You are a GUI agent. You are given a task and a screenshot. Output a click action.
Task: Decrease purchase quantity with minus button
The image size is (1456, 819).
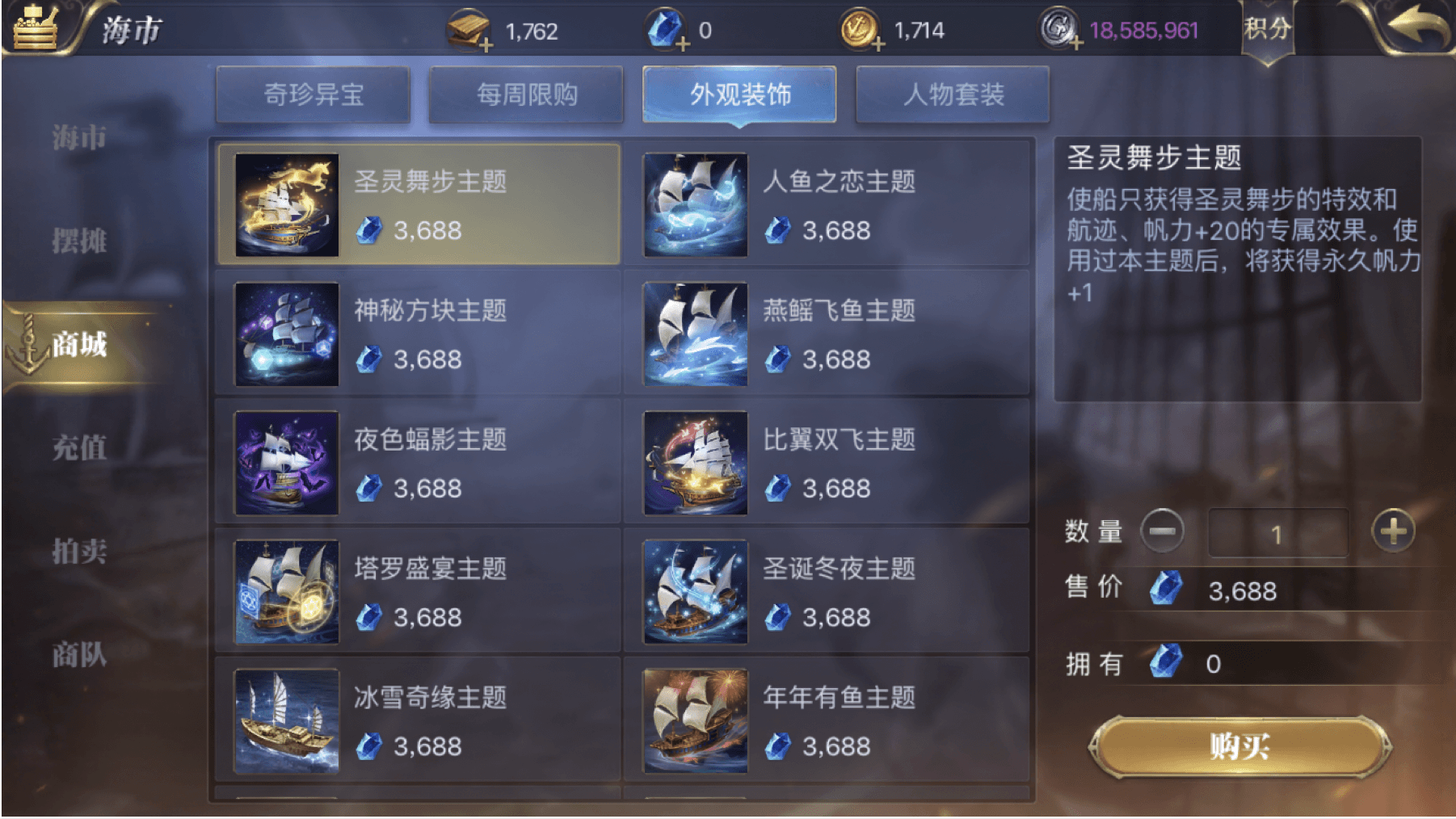click(x=1162, y=531)
